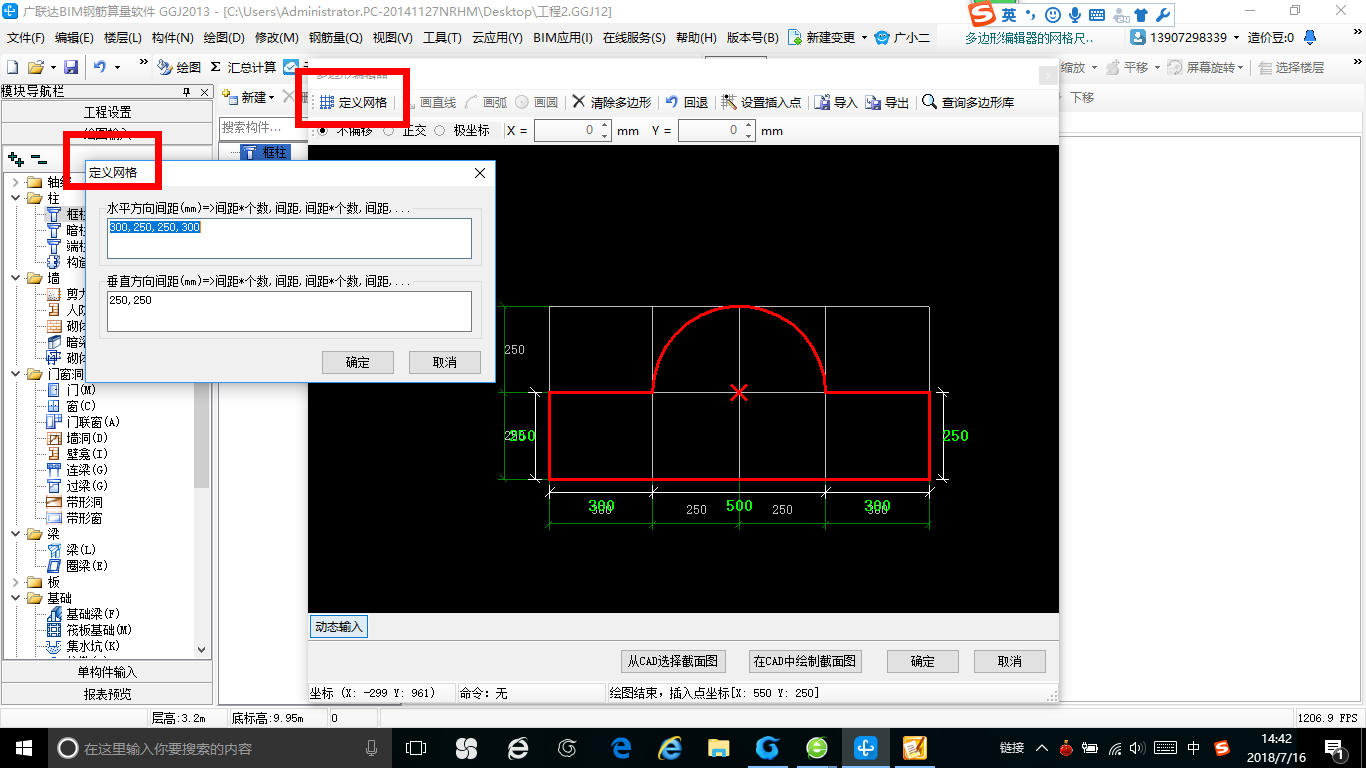Click 在CAD中绘制截面图 button
Viewport: 1366px width, 768px height.
tap(805, 661)
